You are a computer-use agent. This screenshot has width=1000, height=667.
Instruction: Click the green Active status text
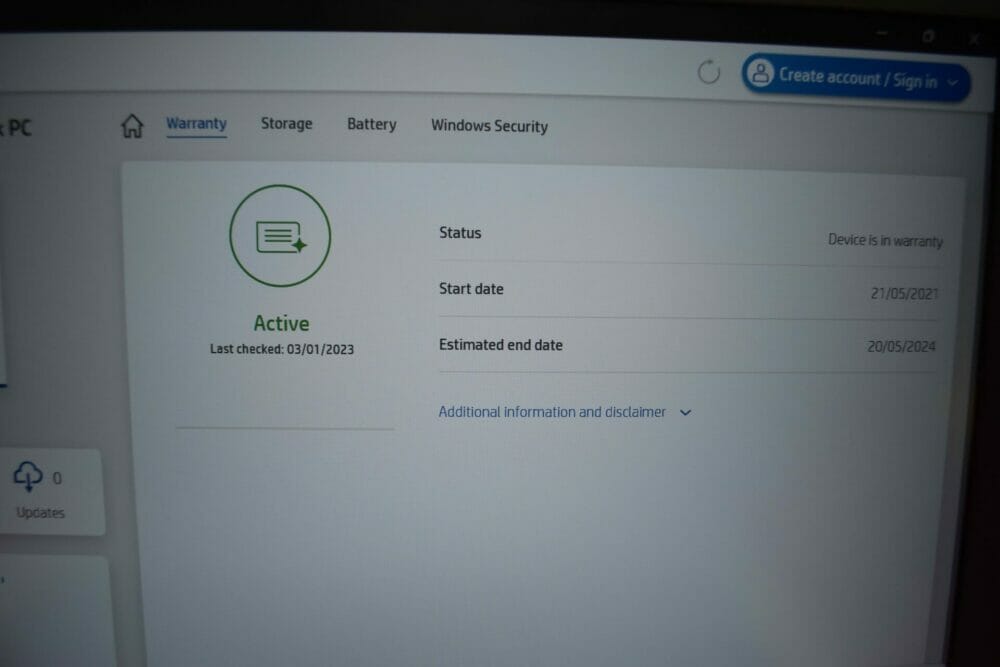(x=281, y=323)
